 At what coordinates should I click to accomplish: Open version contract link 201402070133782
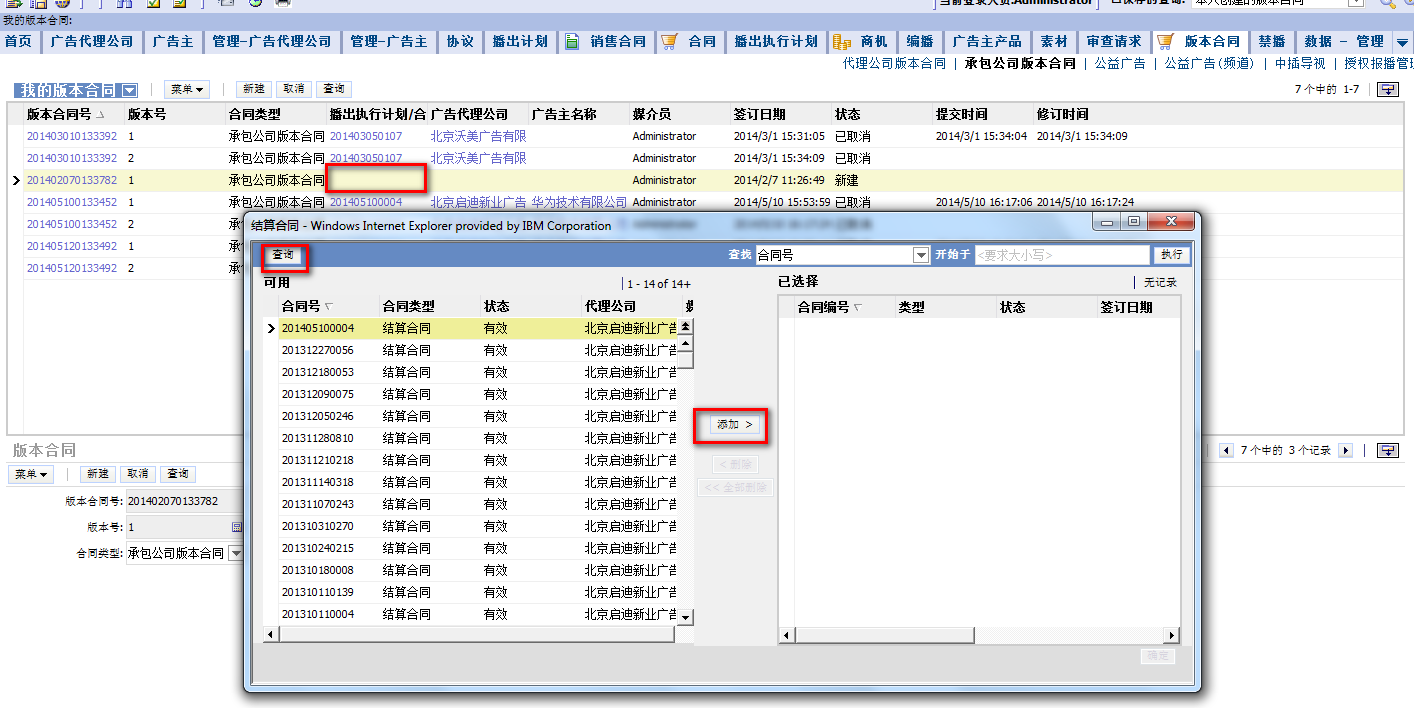tap(71, 180)
